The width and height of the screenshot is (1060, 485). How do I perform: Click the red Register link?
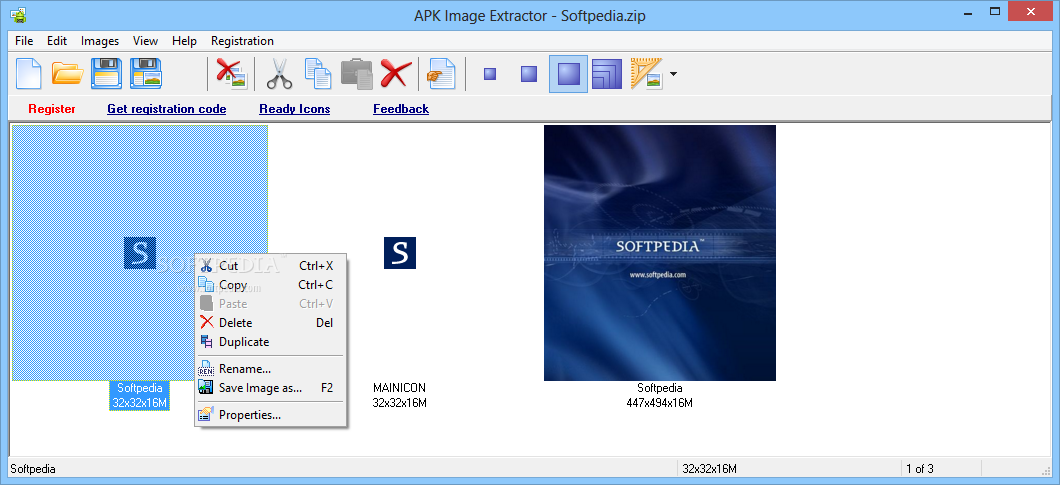[52, 109]
